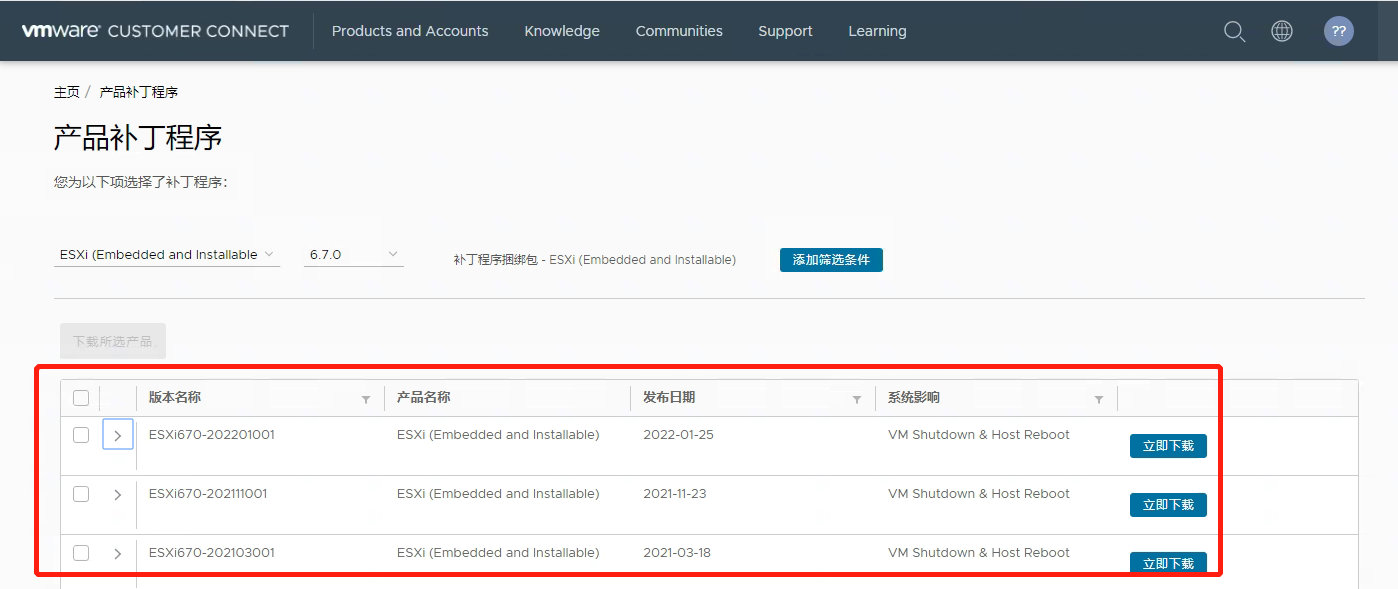Sort by 产品名称 column header

(423, 397)
